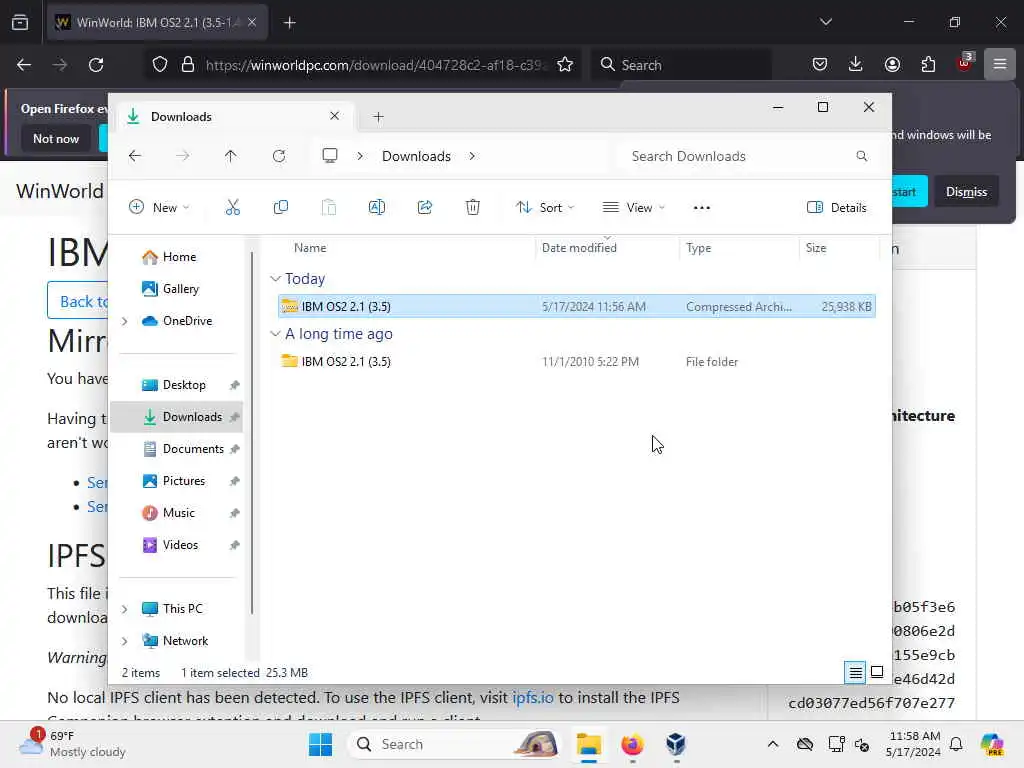Open the View dropdown menu

click(x=633, y=208)
